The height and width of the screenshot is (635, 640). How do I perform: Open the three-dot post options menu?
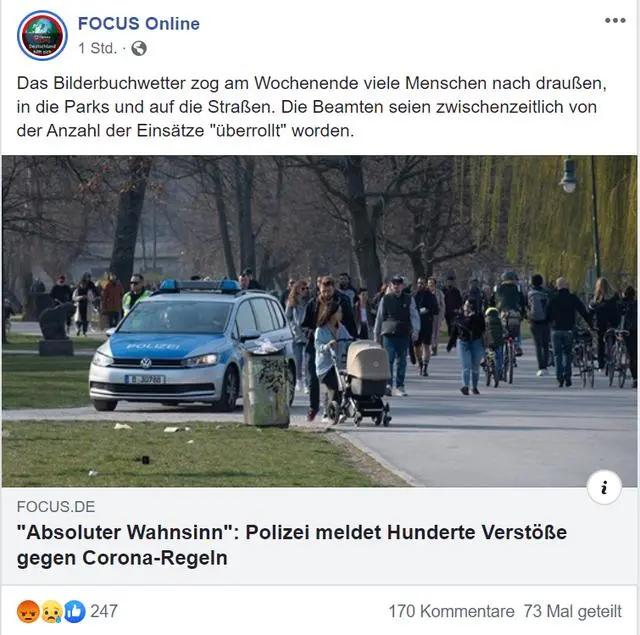(615, 20)
